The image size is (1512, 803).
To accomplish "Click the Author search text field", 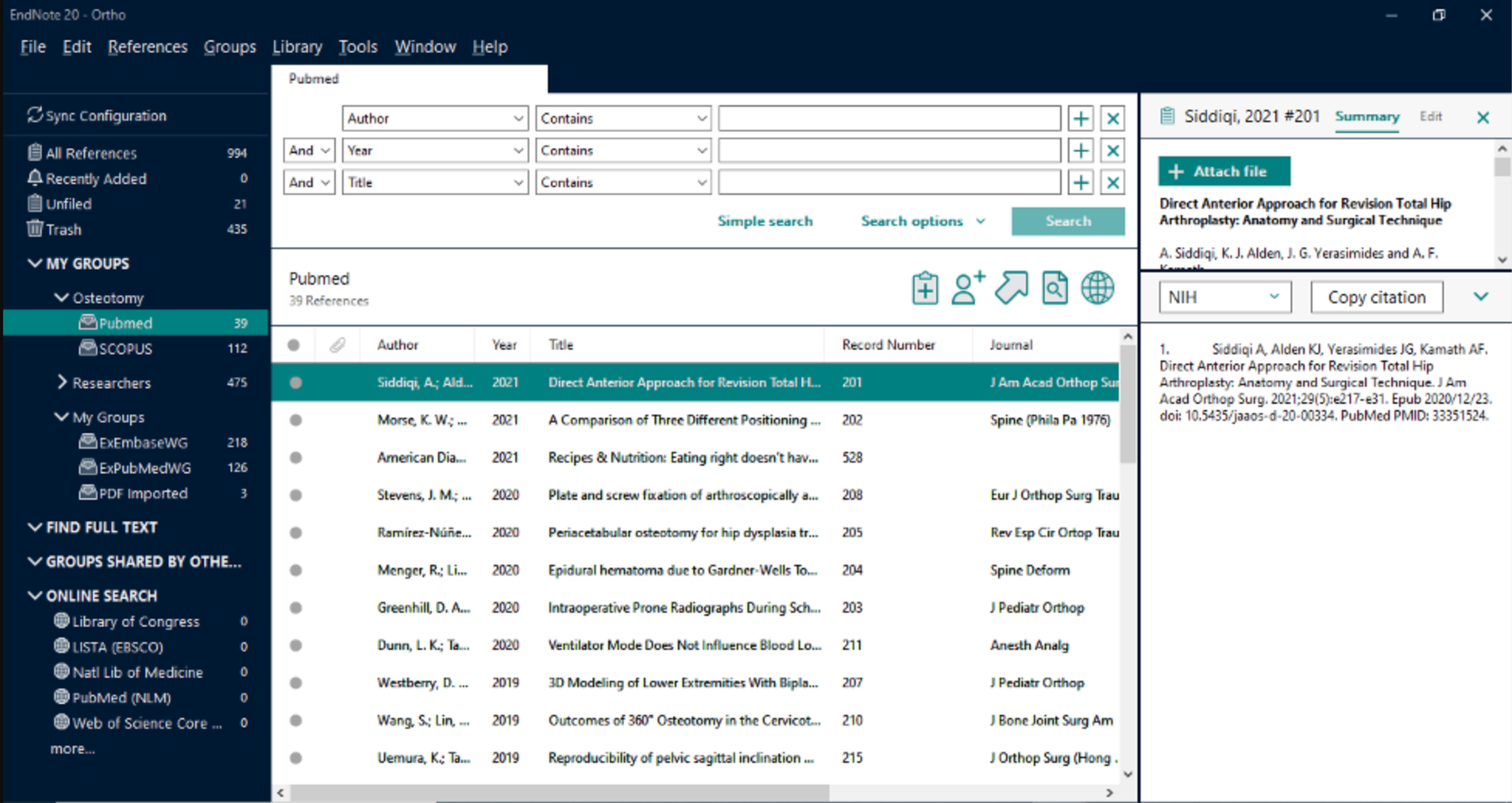I will point(890,118).
